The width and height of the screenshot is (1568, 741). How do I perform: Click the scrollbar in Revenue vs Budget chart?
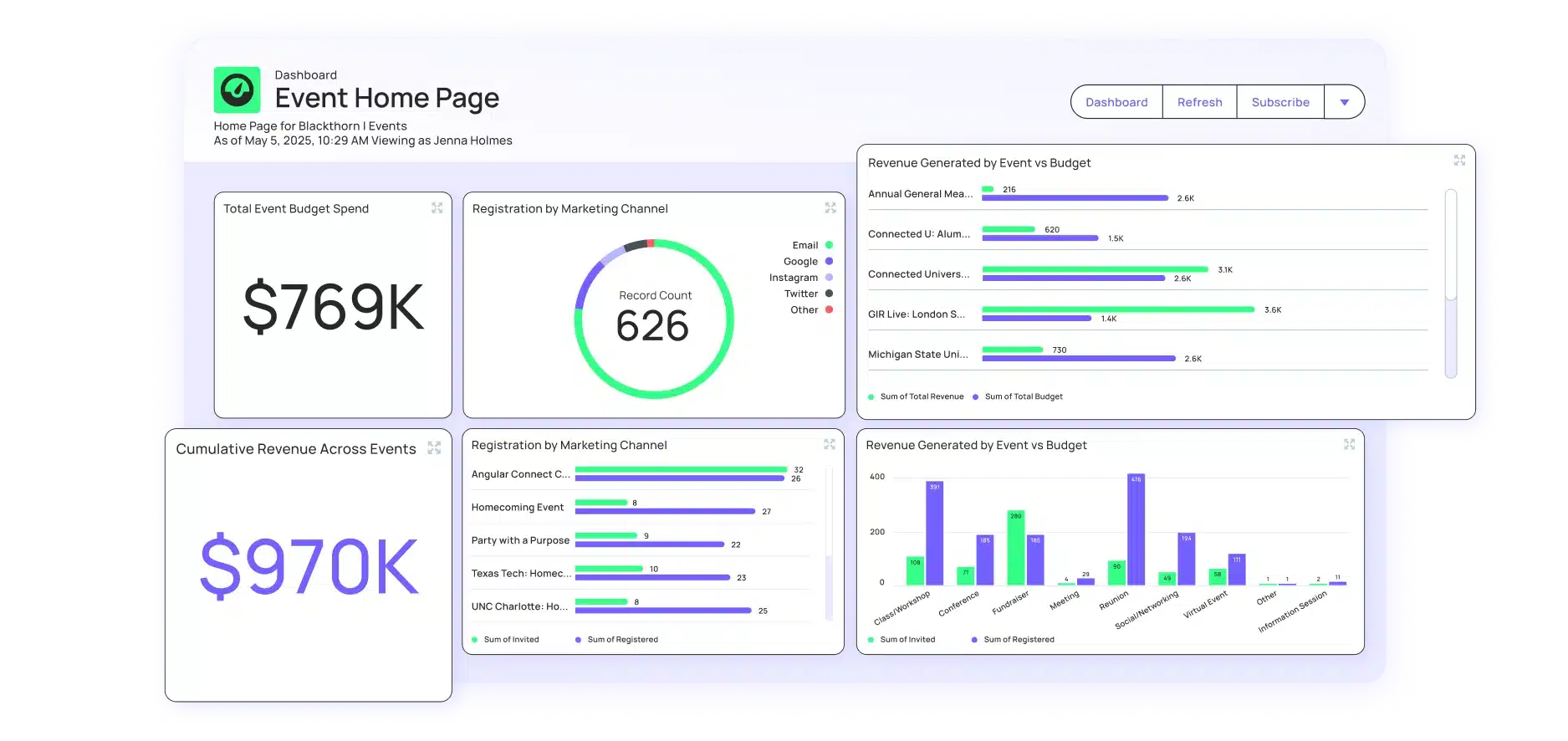click(1451, 244)
